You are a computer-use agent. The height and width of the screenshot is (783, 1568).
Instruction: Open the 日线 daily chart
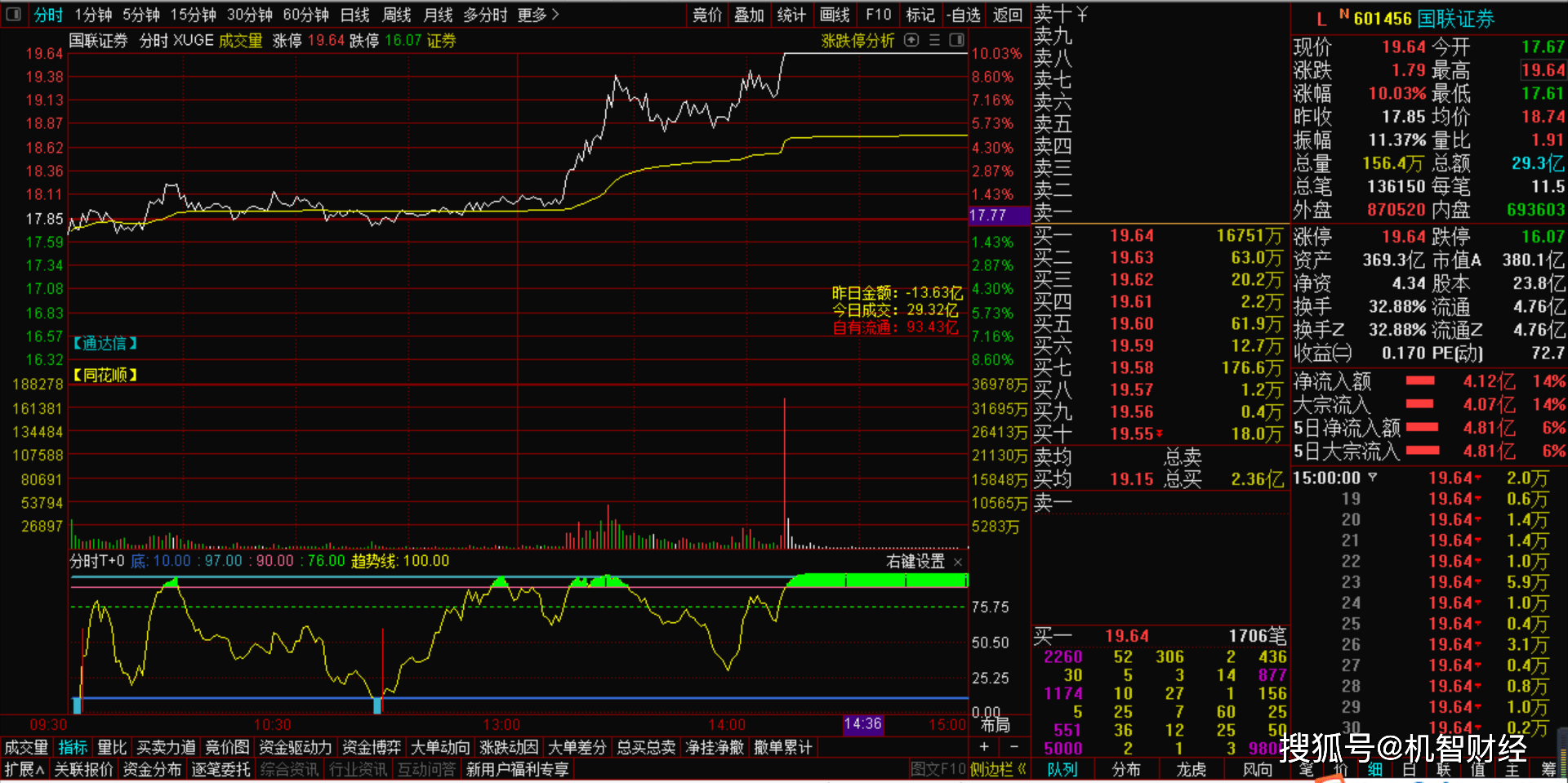point(355,15)
